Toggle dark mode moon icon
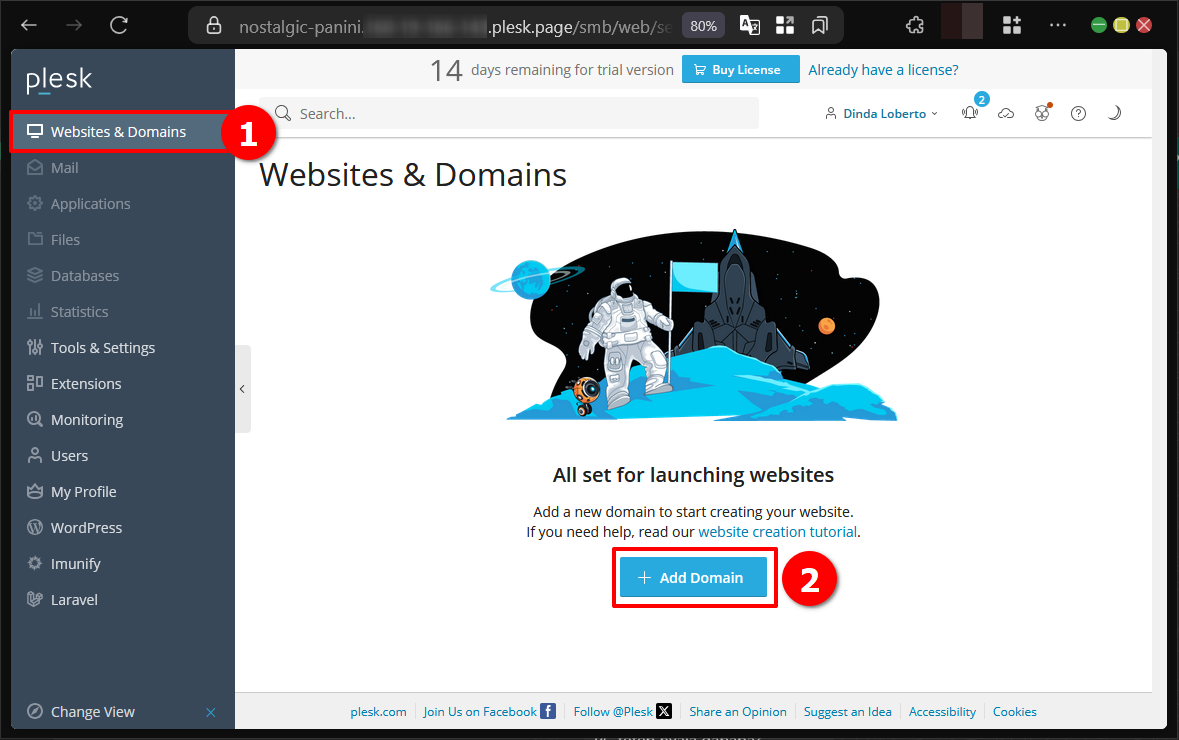The width and height of the screenshot is (1179, 740). click(x=1114, y=114)
